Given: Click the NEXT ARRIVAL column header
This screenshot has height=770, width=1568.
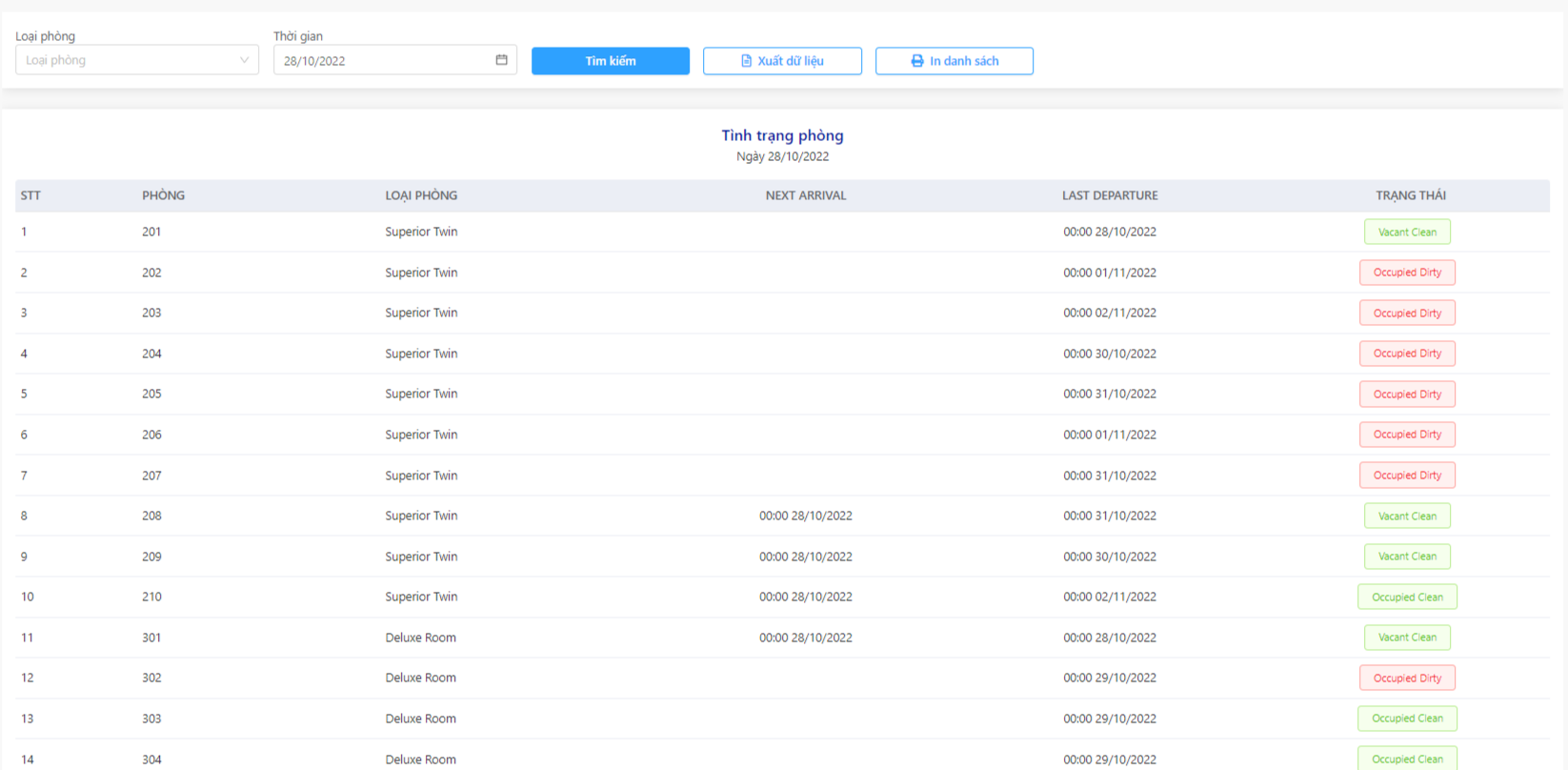Looking at the screenshot, I should point(806,195).
